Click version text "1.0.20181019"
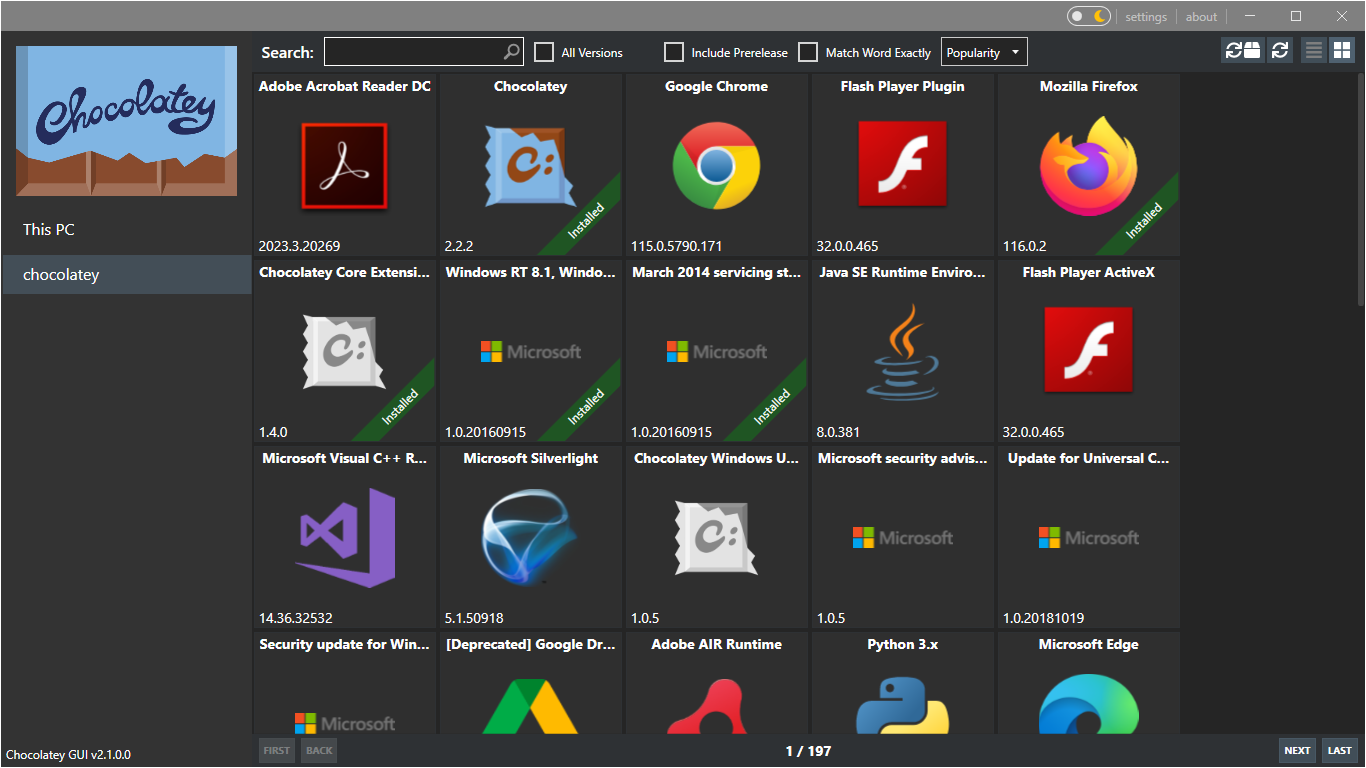 point(1043,618)
